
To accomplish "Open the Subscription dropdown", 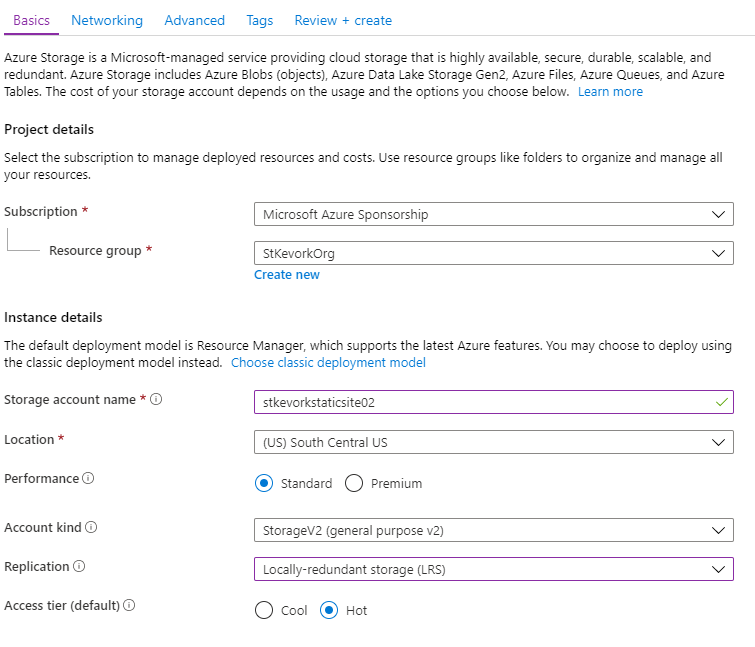I will (x=494, y=214).
